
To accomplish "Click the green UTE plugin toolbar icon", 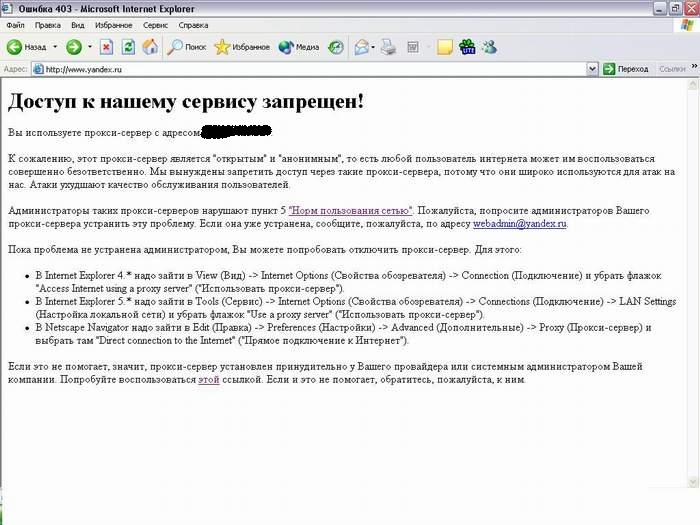I will pyautogui.click(x=467, y=47).
